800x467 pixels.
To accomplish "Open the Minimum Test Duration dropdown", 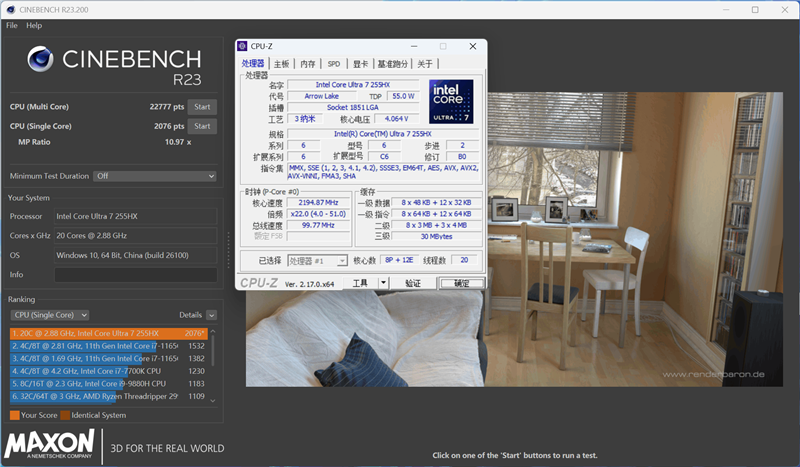I will [x=154, y=176].
